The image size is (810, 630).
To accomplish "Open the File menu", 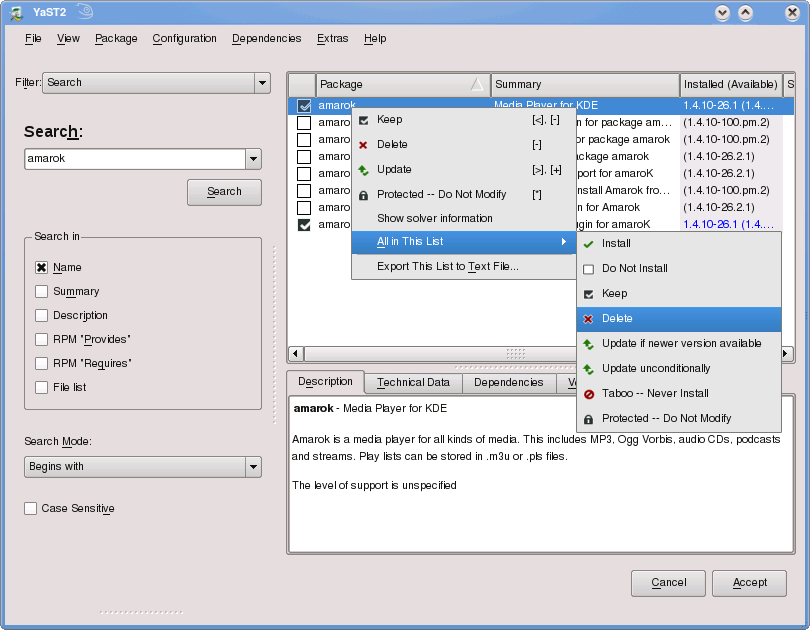I will point(33,39).
